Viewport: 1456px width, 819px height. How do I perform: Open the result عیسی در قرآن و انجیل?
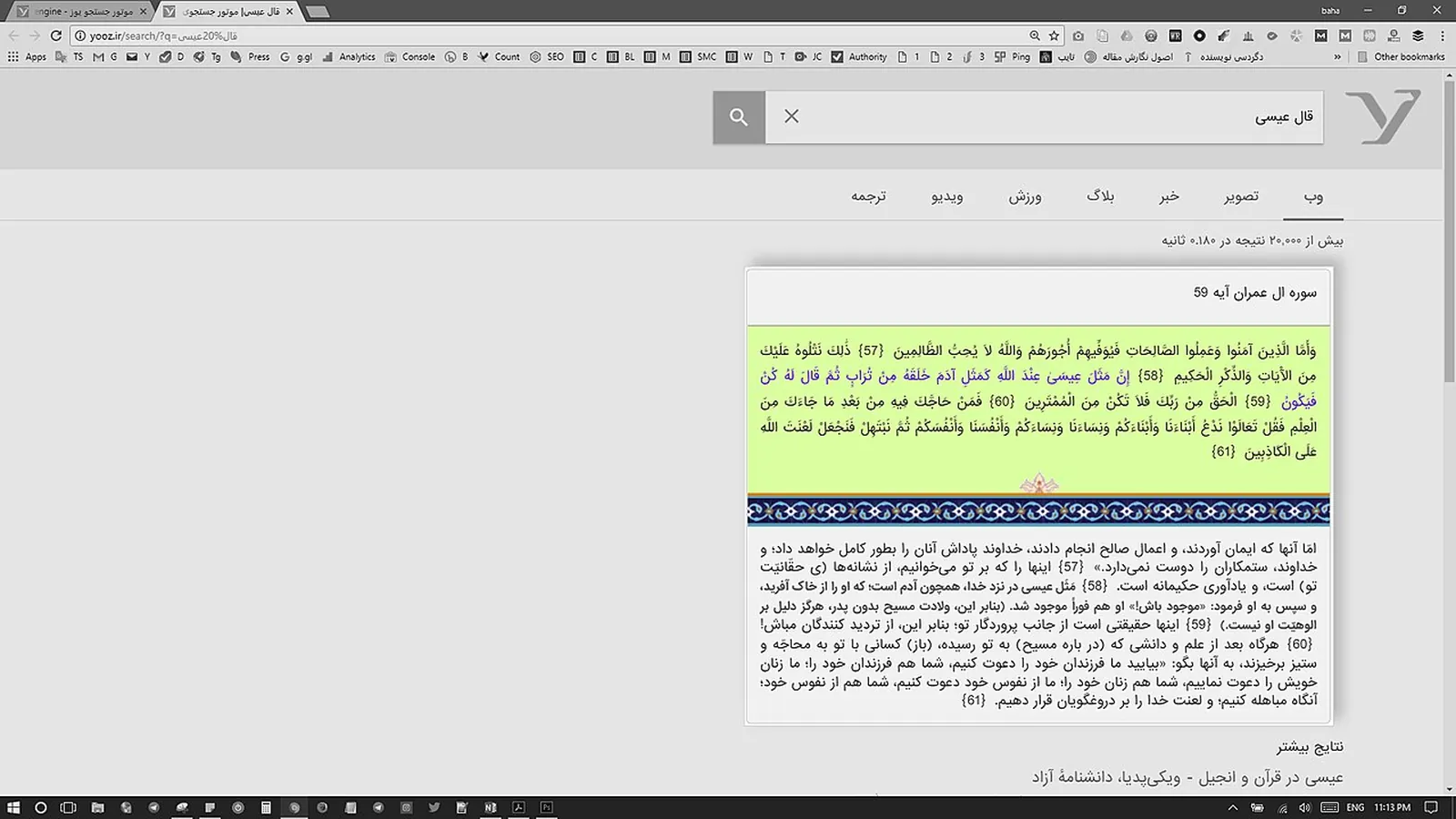pos(1188,777)
